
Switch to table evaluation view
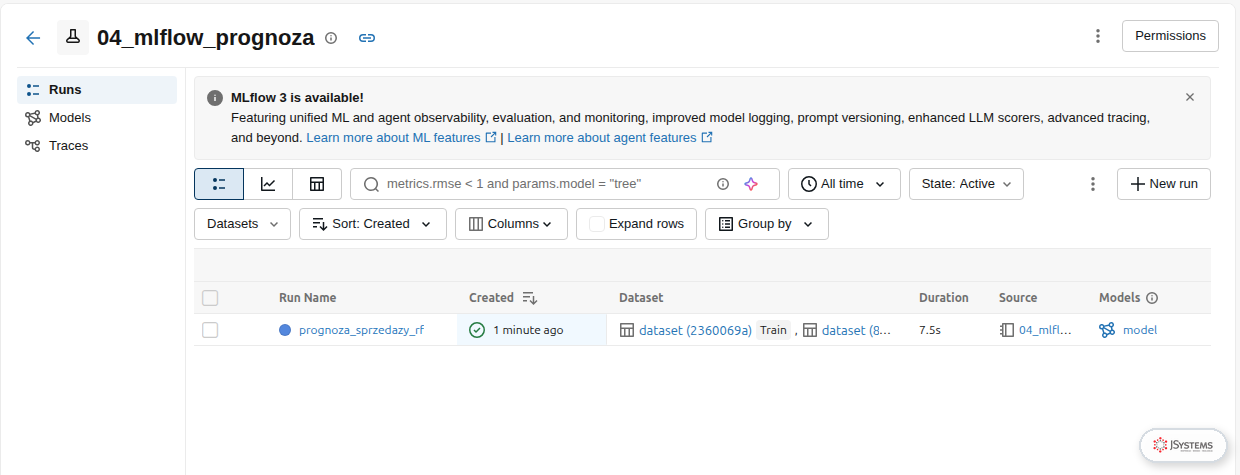[317, 184]
